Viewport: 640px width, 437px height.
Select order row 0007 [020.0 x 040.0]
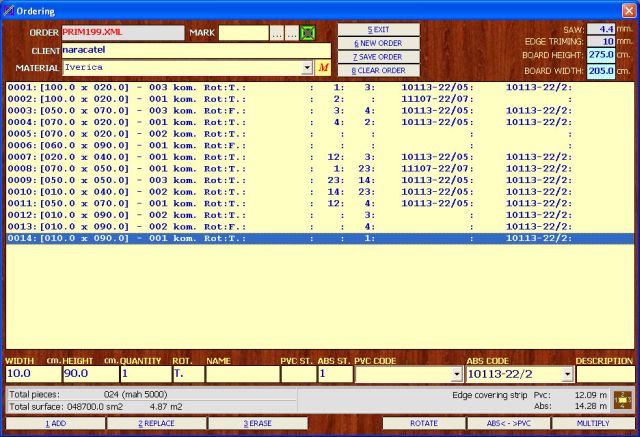320,157
